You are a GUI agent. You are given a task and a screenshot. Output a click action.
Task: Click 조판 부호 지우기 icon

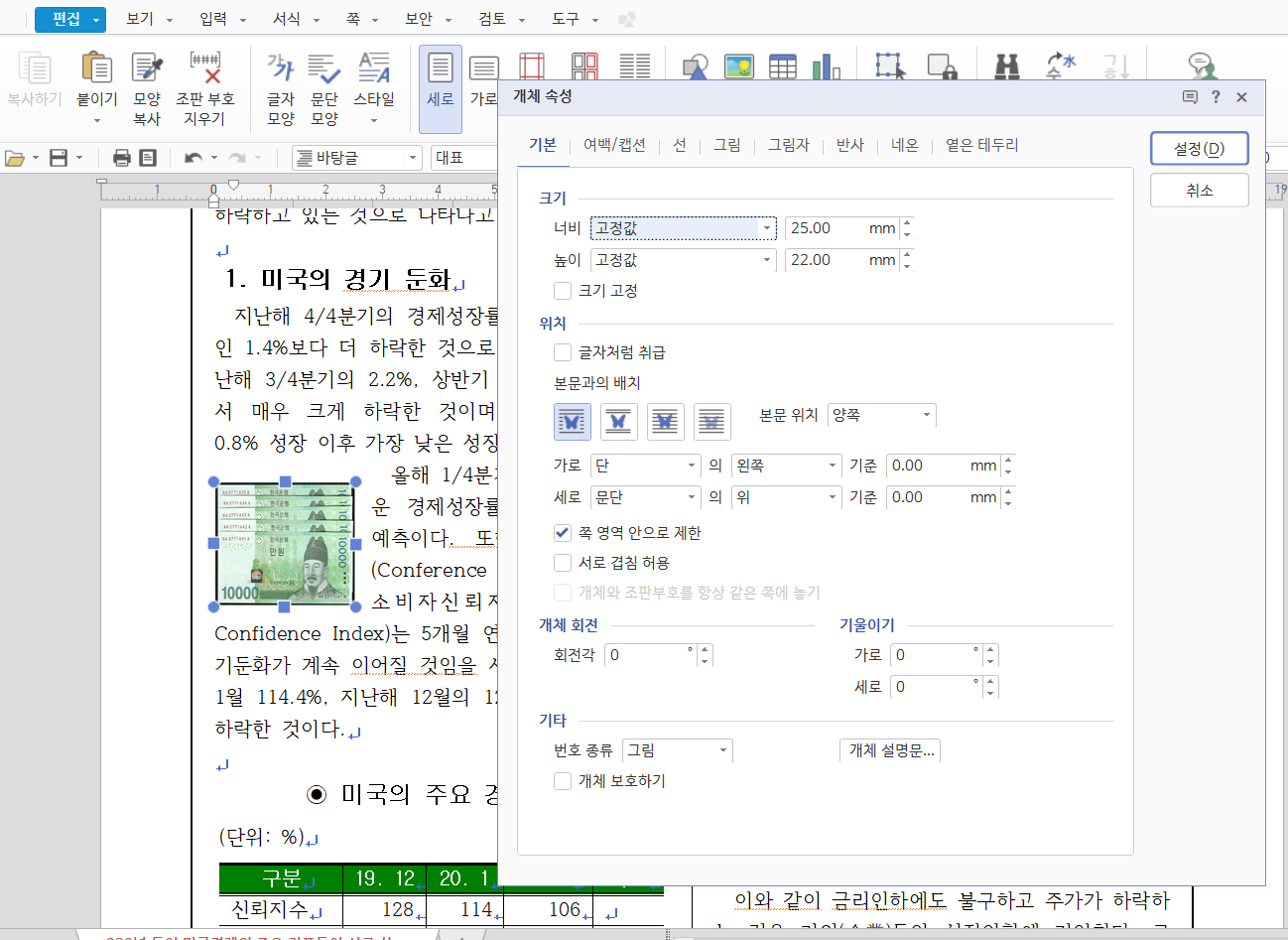(205, 69)
